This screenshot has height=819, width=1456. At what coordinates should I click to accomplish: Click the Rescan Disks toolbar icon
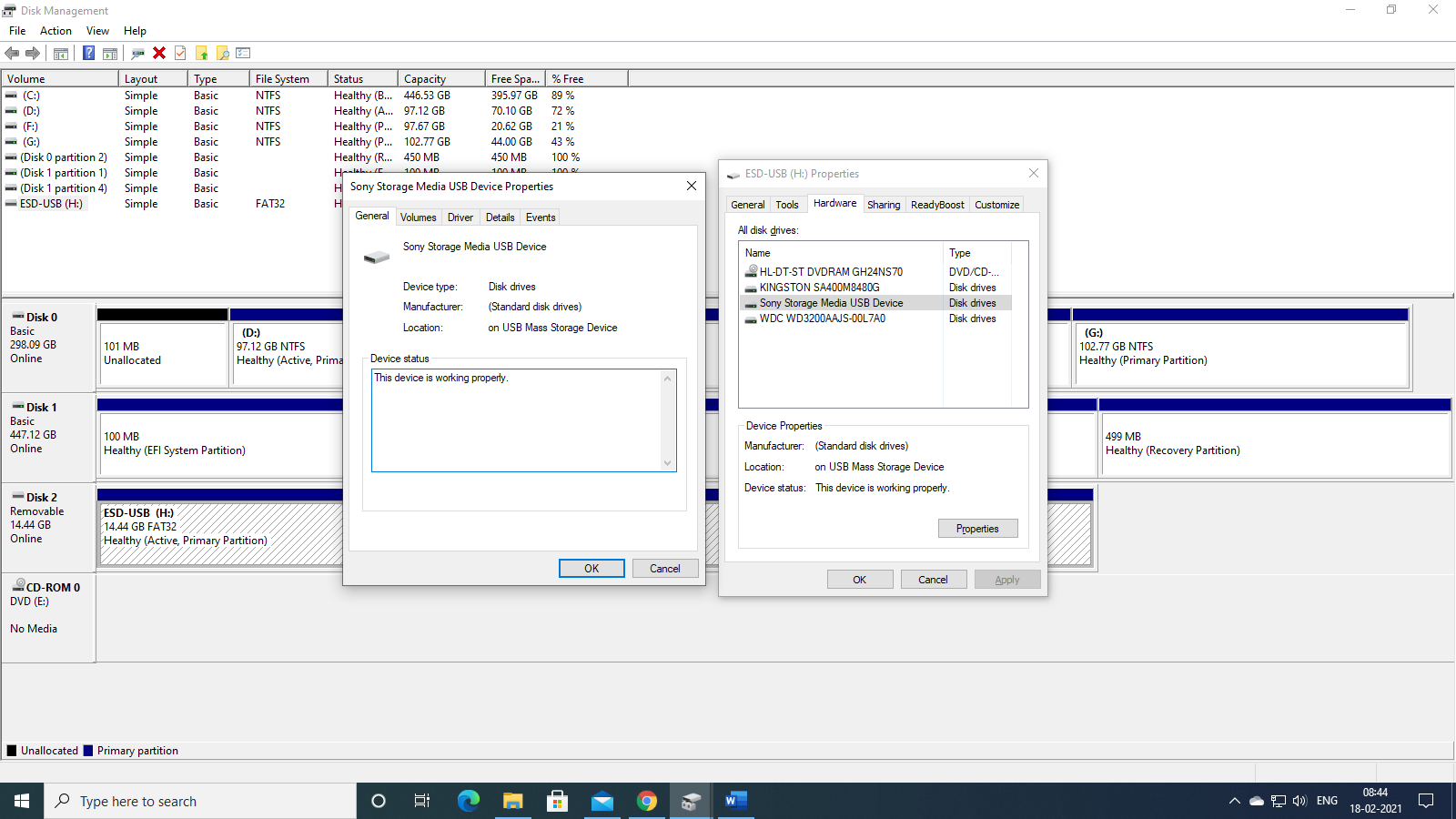(137, 53)
